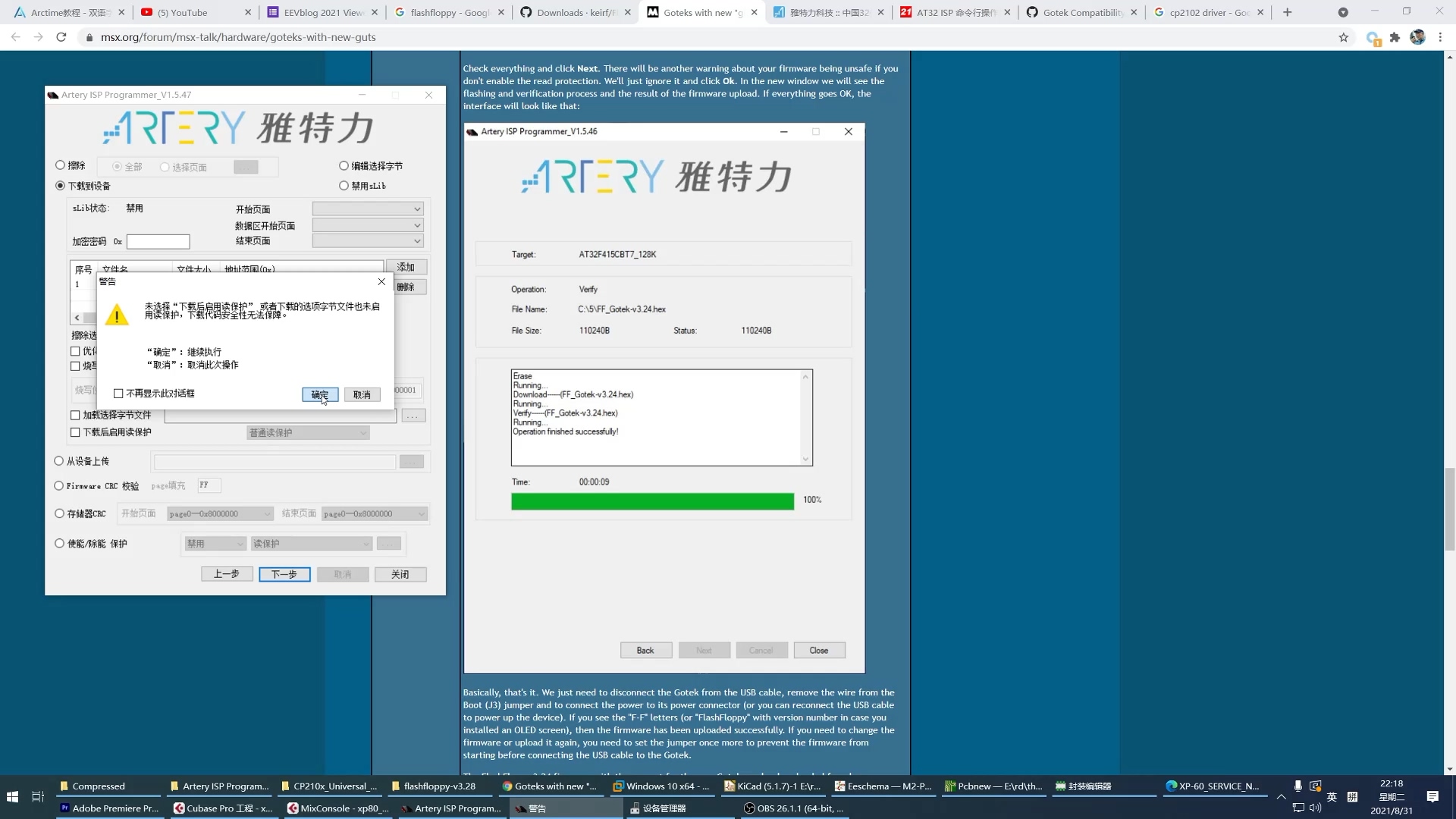
Task: Open the notification center icon
Action: point(1432,797)
